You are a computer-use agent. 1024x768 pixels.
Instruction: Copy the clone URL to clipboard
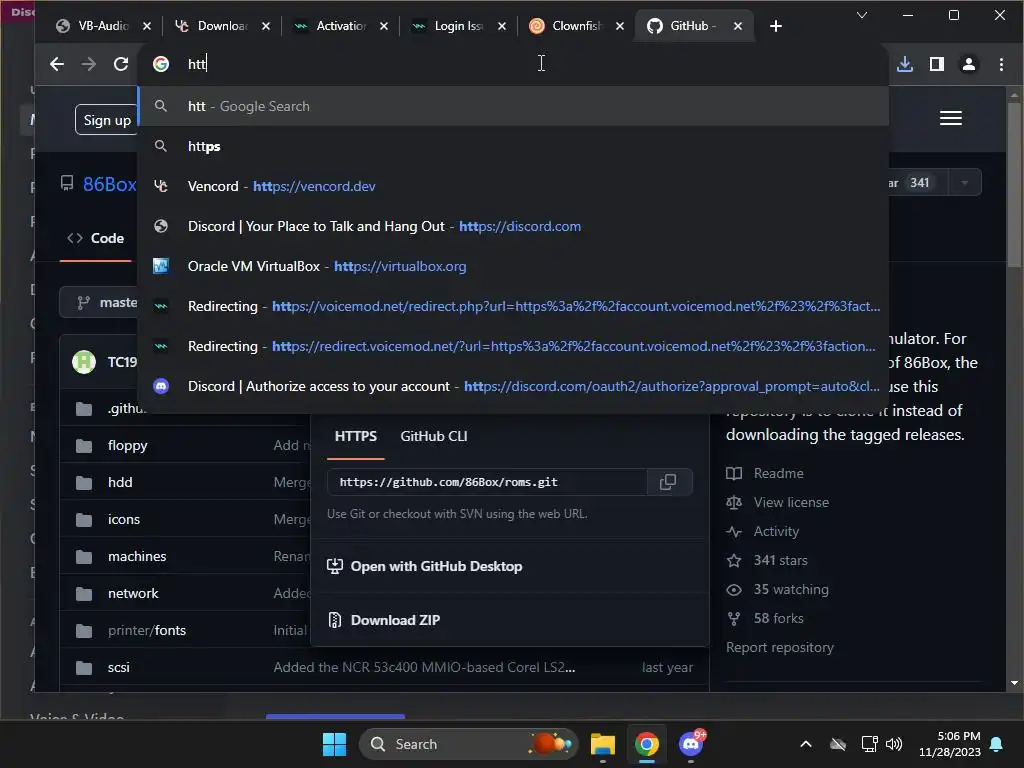[x=668, y=482]
